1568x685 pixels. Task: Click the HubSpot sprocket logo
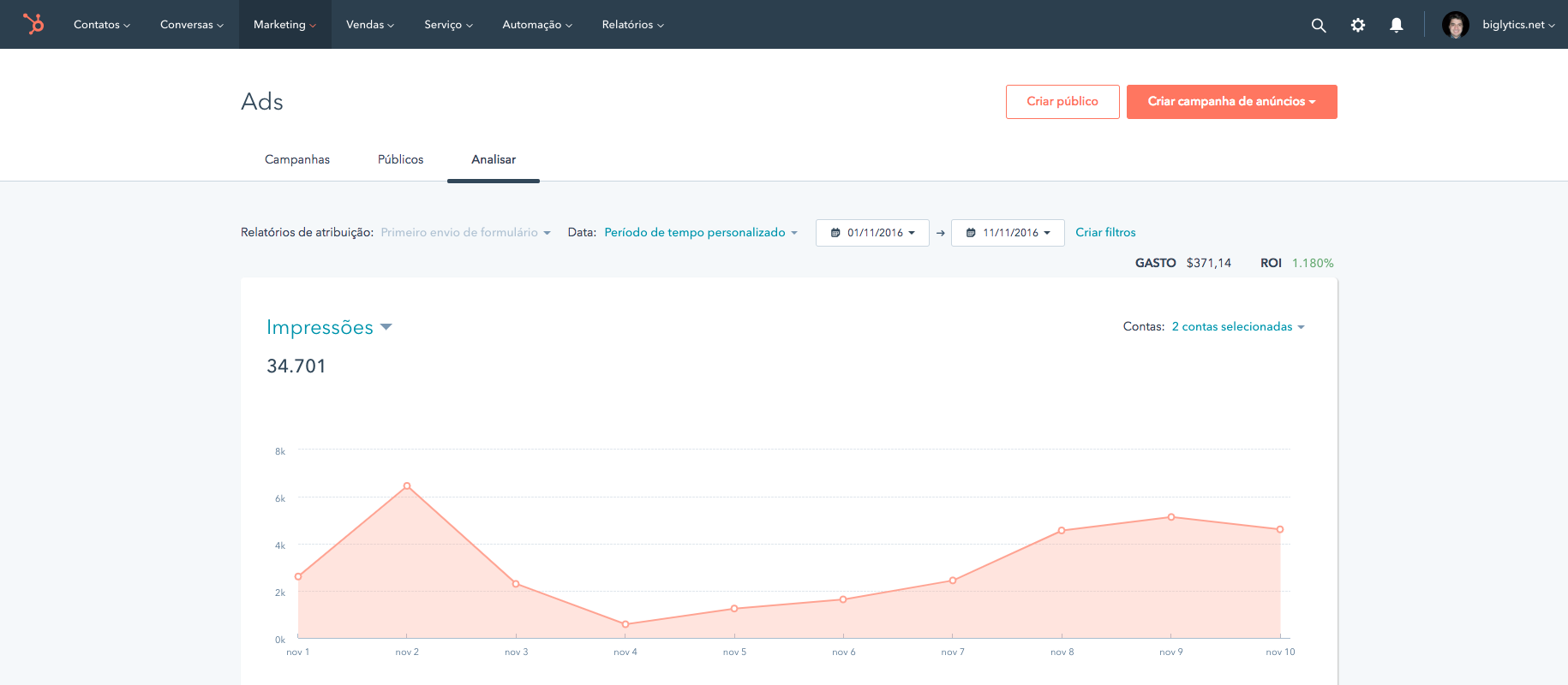[x=33, y=24]
